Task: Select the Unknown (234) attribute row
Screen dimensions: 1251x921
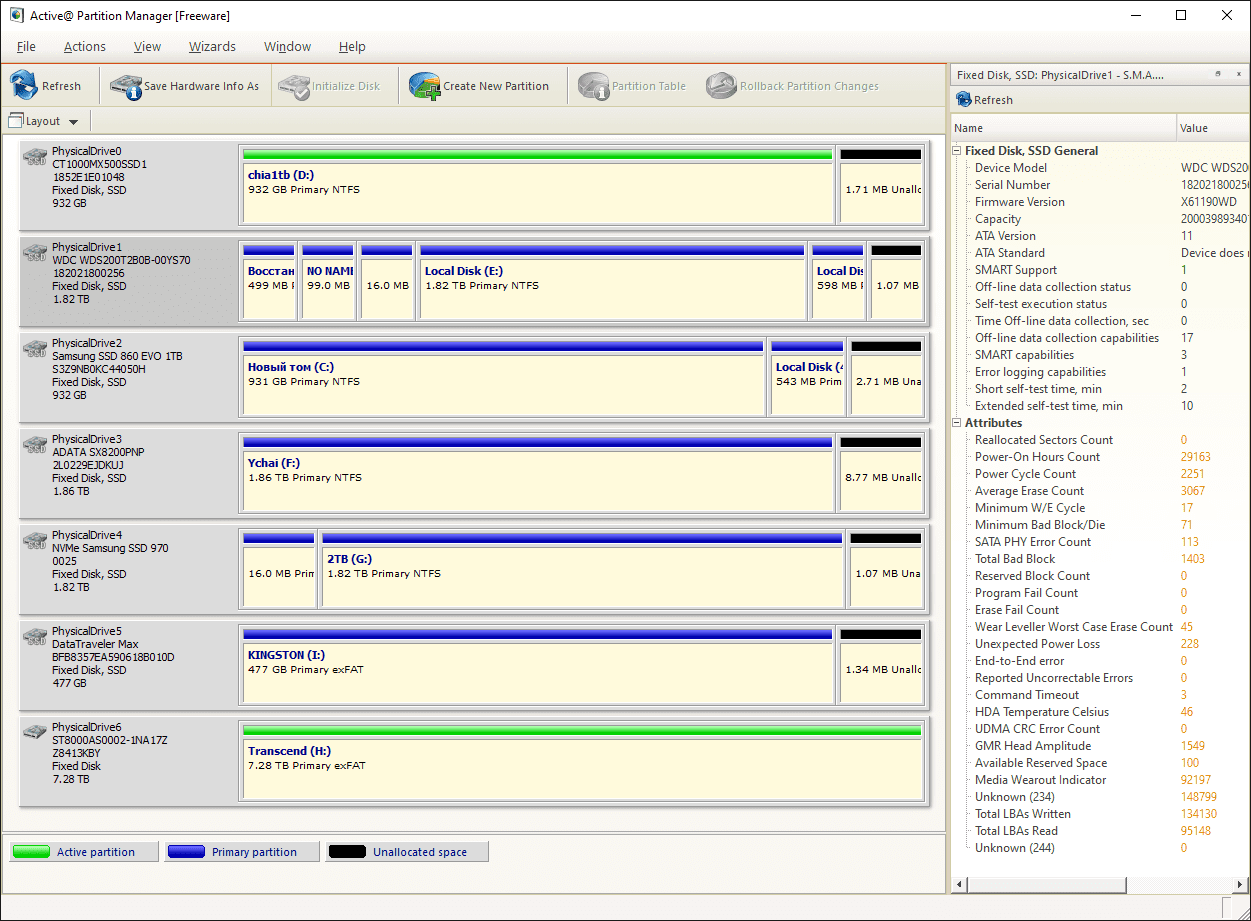Action: click(1100, 797)
